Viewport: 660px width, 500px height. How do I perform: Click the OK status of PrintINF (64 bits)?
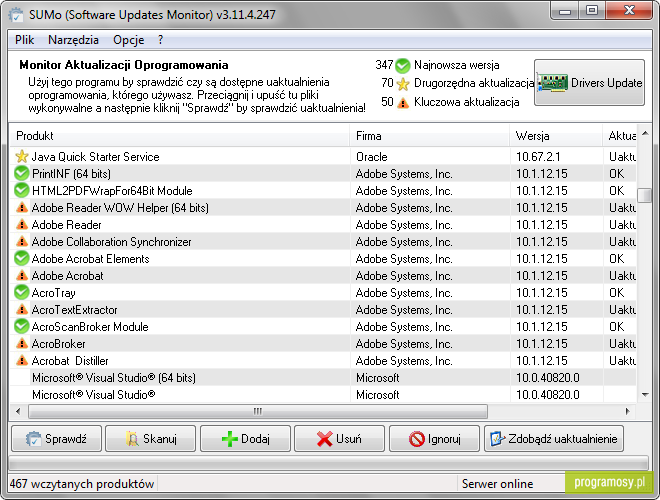tap(617, 174)
